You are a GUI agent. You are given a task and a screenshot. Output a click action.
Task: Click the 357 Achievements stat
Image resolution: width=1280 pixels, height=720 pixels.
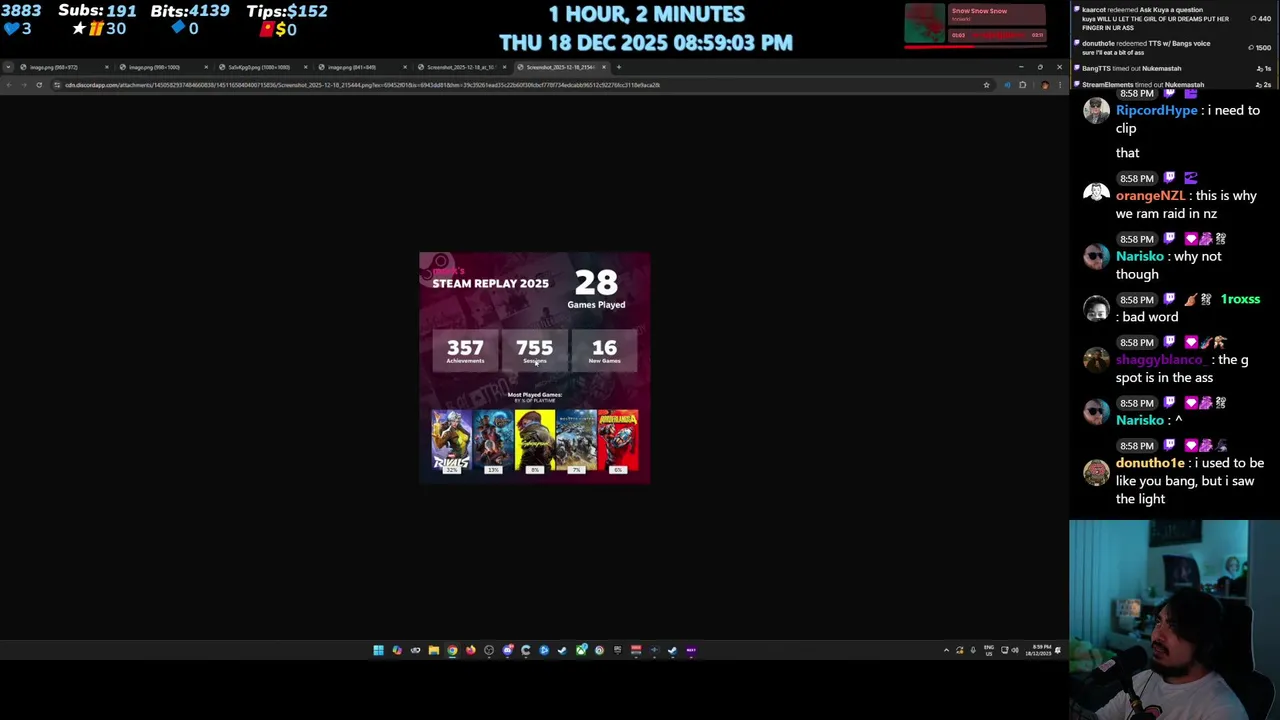[x=465, y=351]
